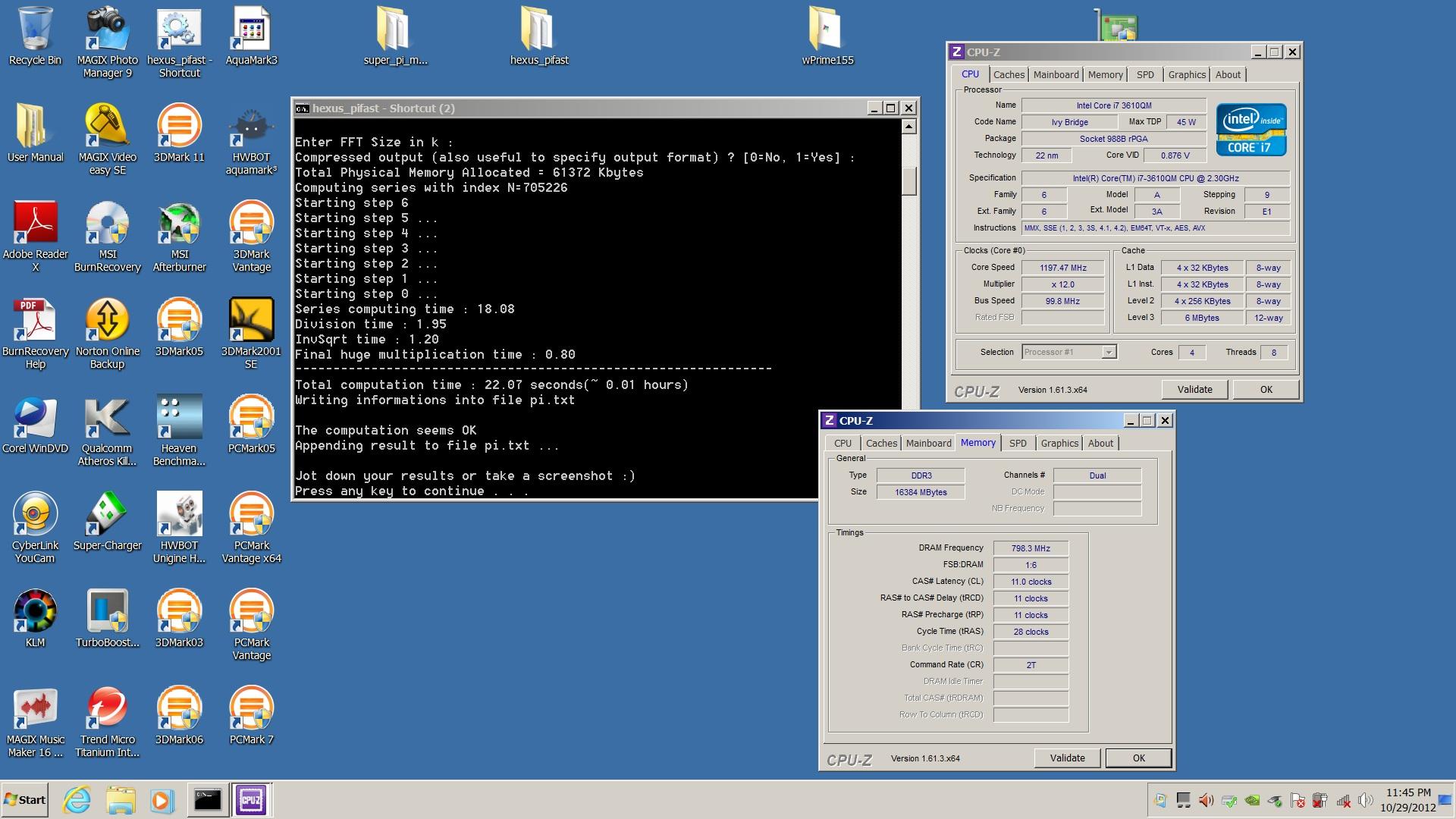Switch to CPU tab in lower CPU-Z window
The height and width of the screenshot is (819, 1456).
[843, 443]
